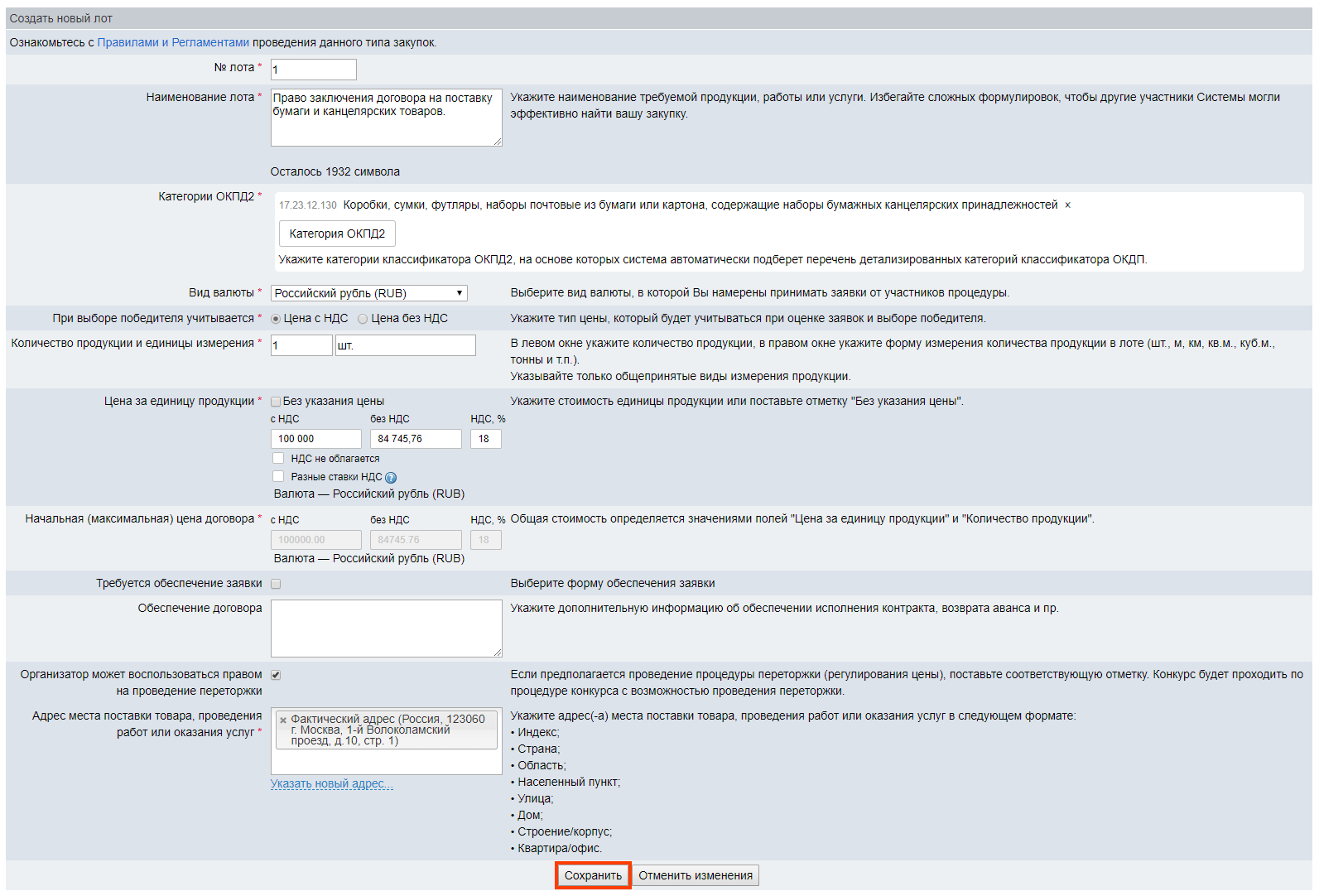Click the Указать новый адрес link
This screenshot has height=896, width=1319.
331,783
